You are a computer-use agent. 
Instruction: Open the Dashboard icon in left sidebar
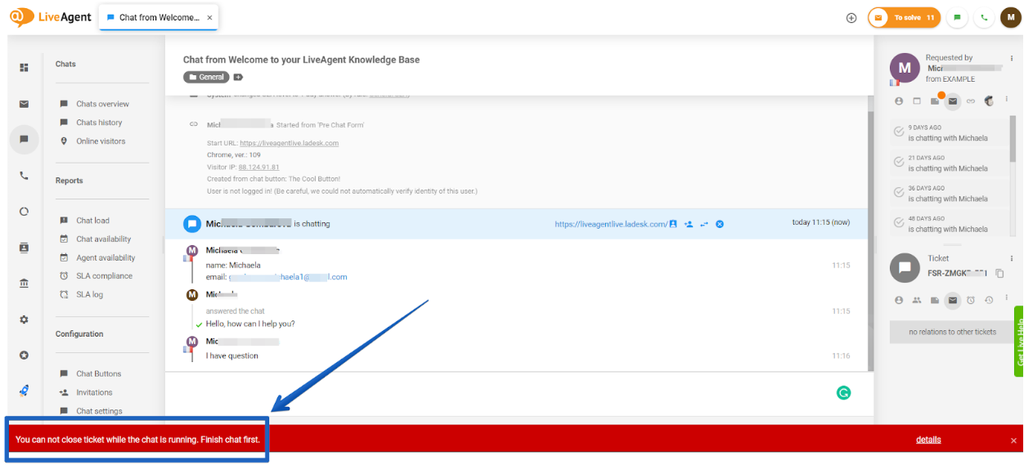tap(24, 67)
